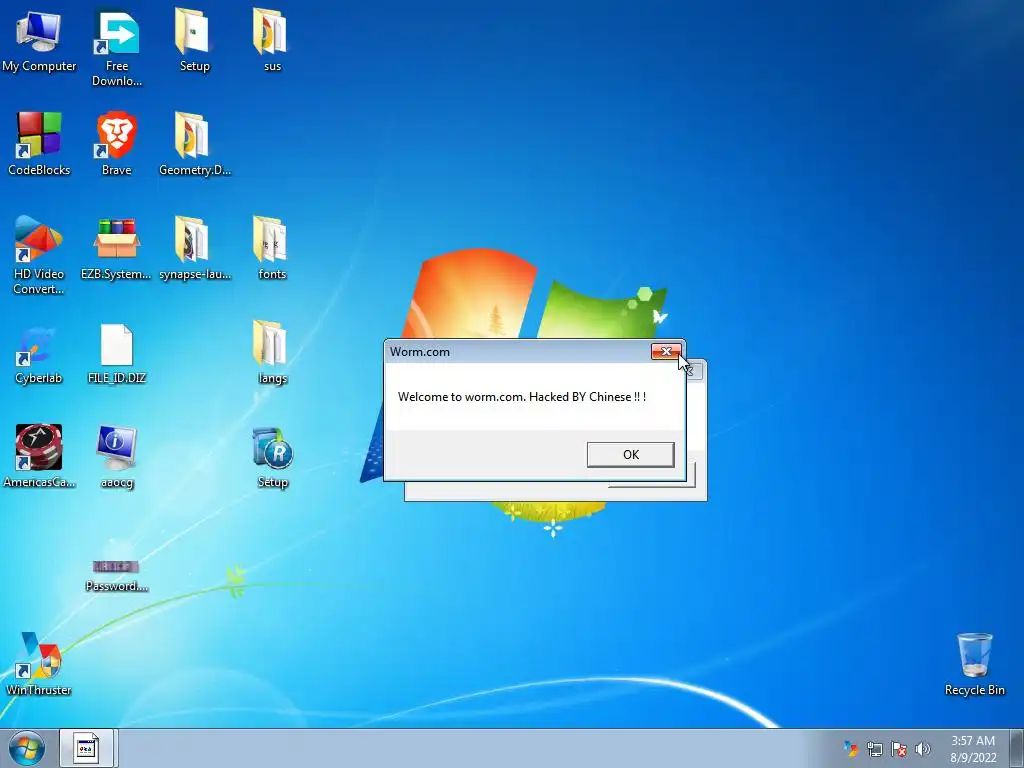Click the background dialog's close button behind Worm.com

pyautogui.click(x=694, y=372)
